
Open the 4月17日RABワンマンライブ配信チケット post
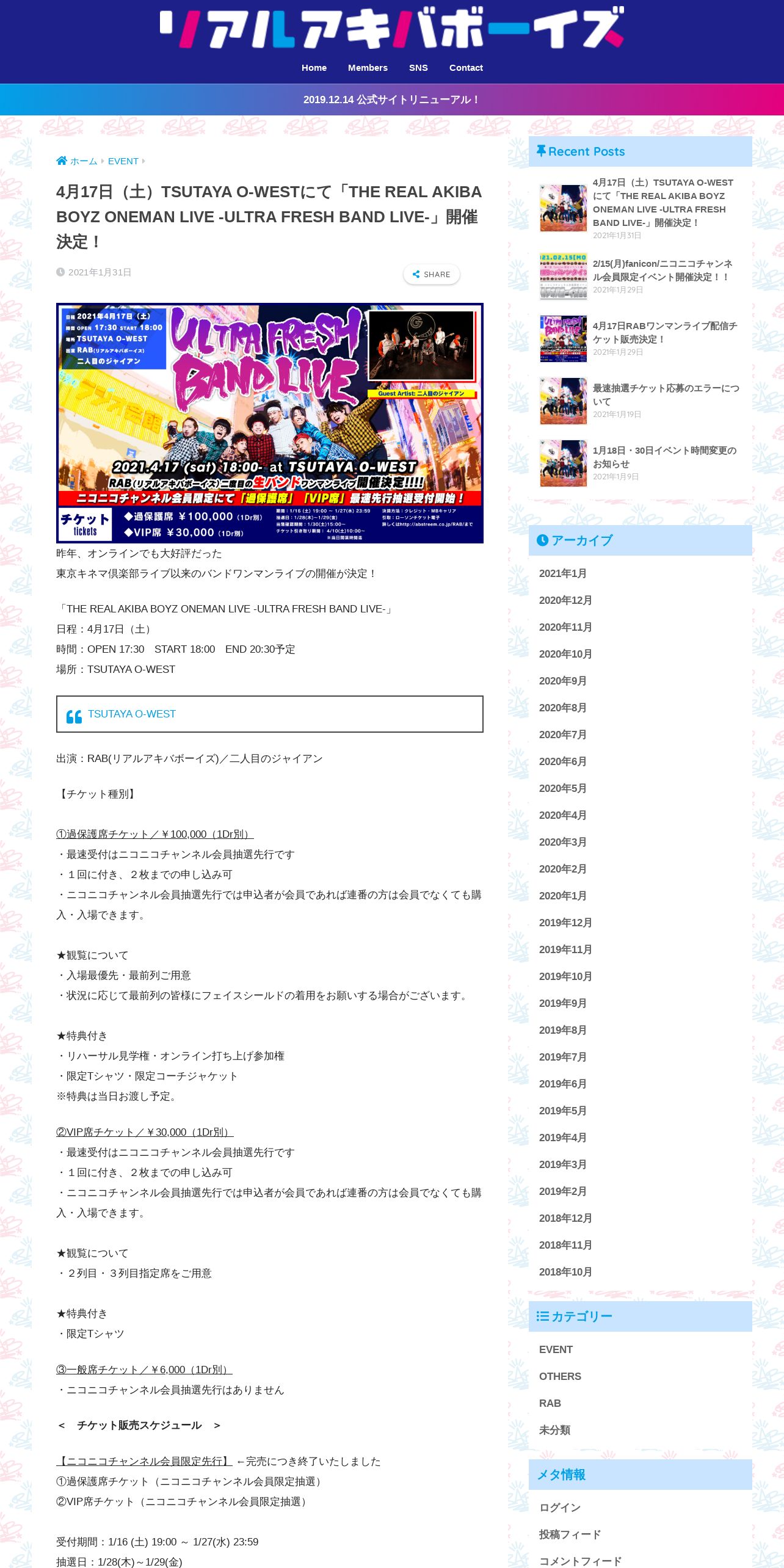665,332
